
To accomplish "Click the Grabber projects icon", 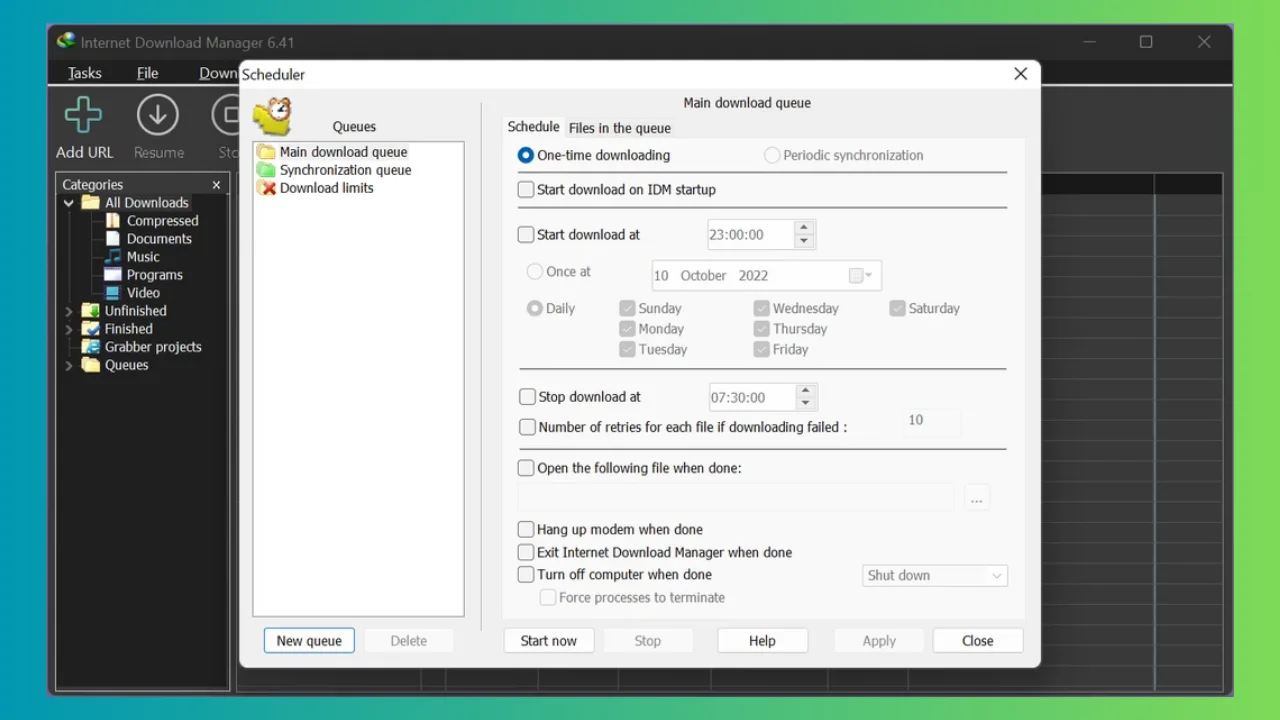I will (91, 347).
